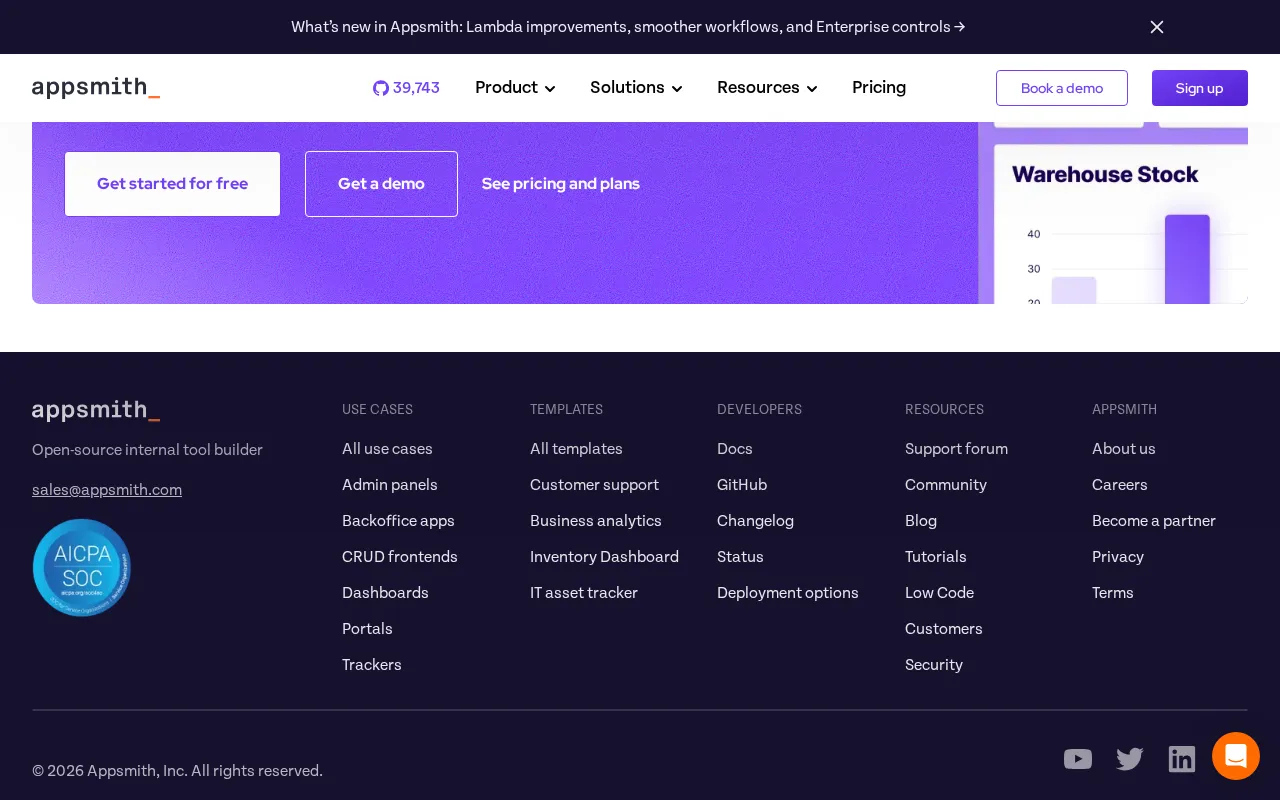Click the Sign up button
1280x800 pixels.
point(1200,88)
